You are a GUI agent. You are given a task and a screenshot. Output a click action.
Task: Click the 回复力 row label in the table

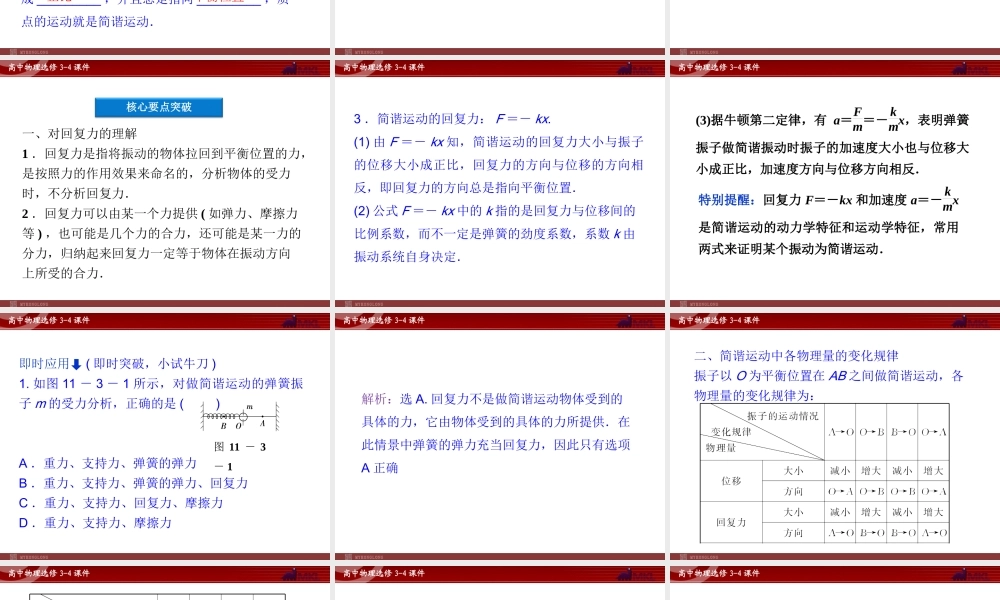pos(730,521)
